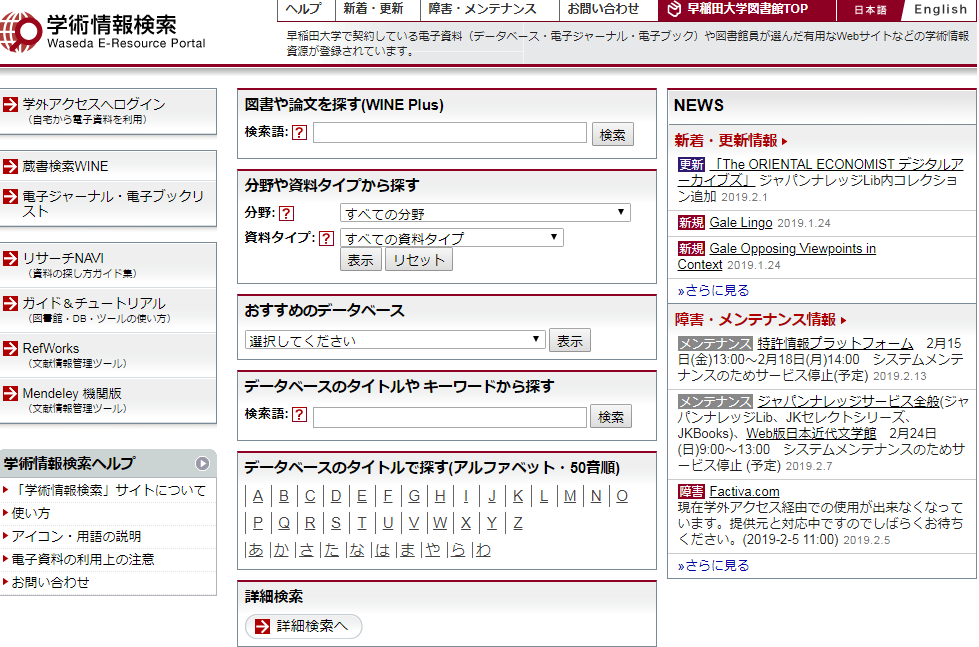Browse databases under kana あ

[256, 550]
